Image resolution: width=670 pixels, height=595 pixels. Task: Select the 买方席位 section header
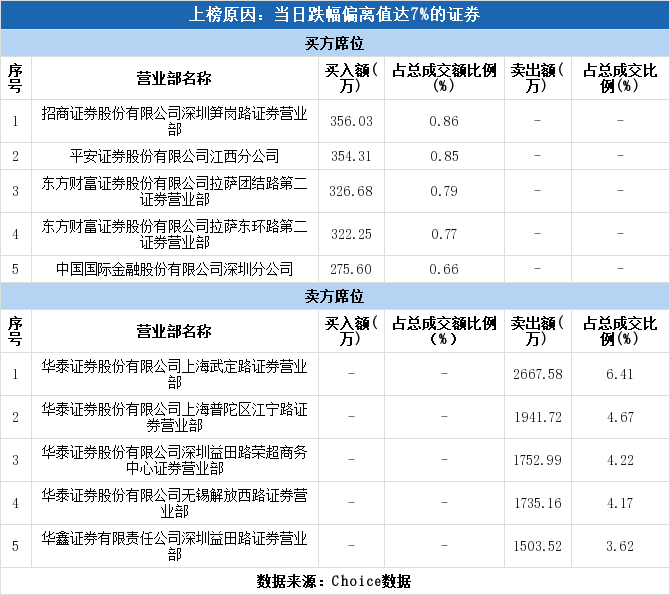[334, 43]
